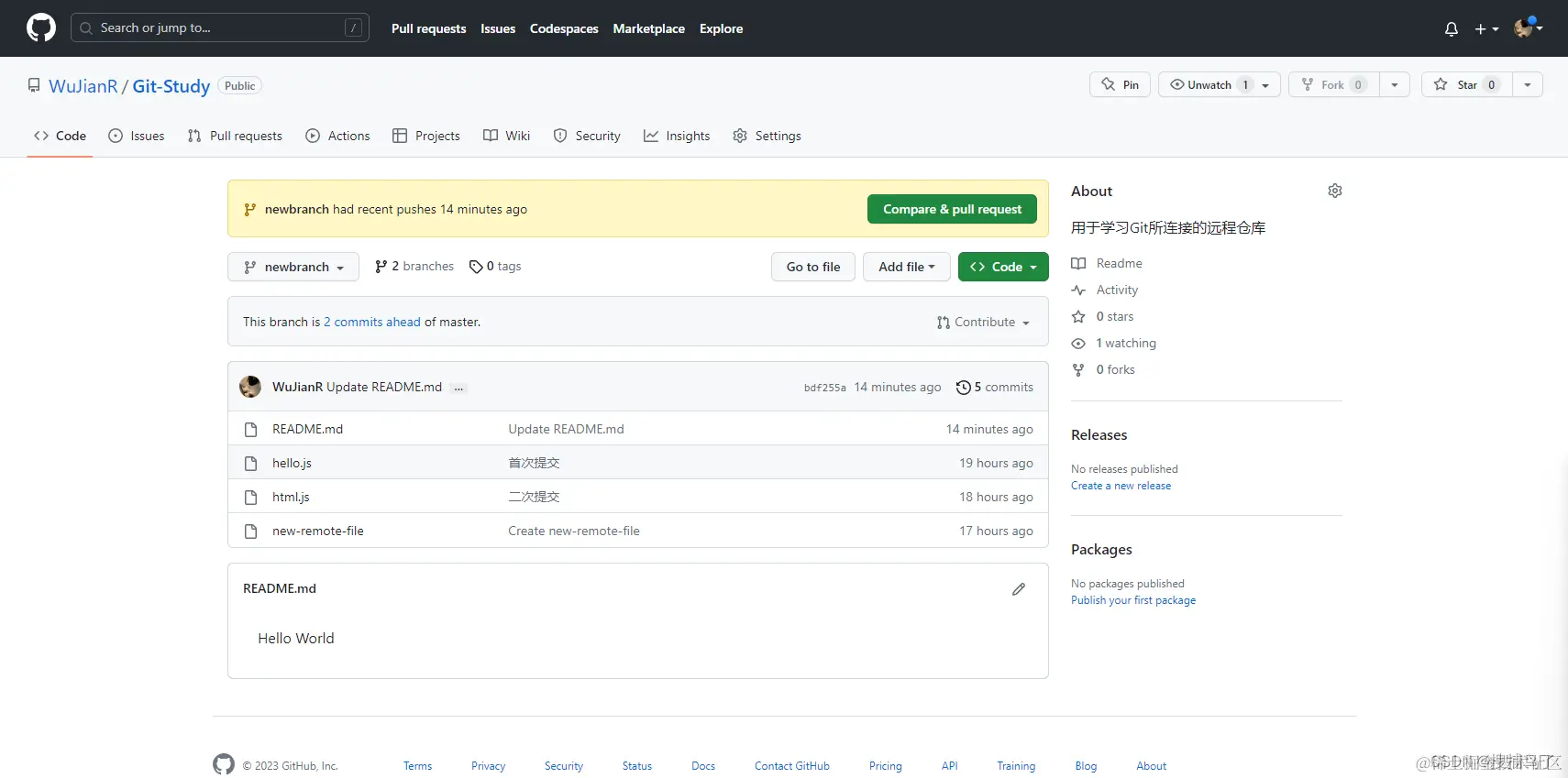Click Compare & pull request button
1568x778 pixels.
[952, 209]
